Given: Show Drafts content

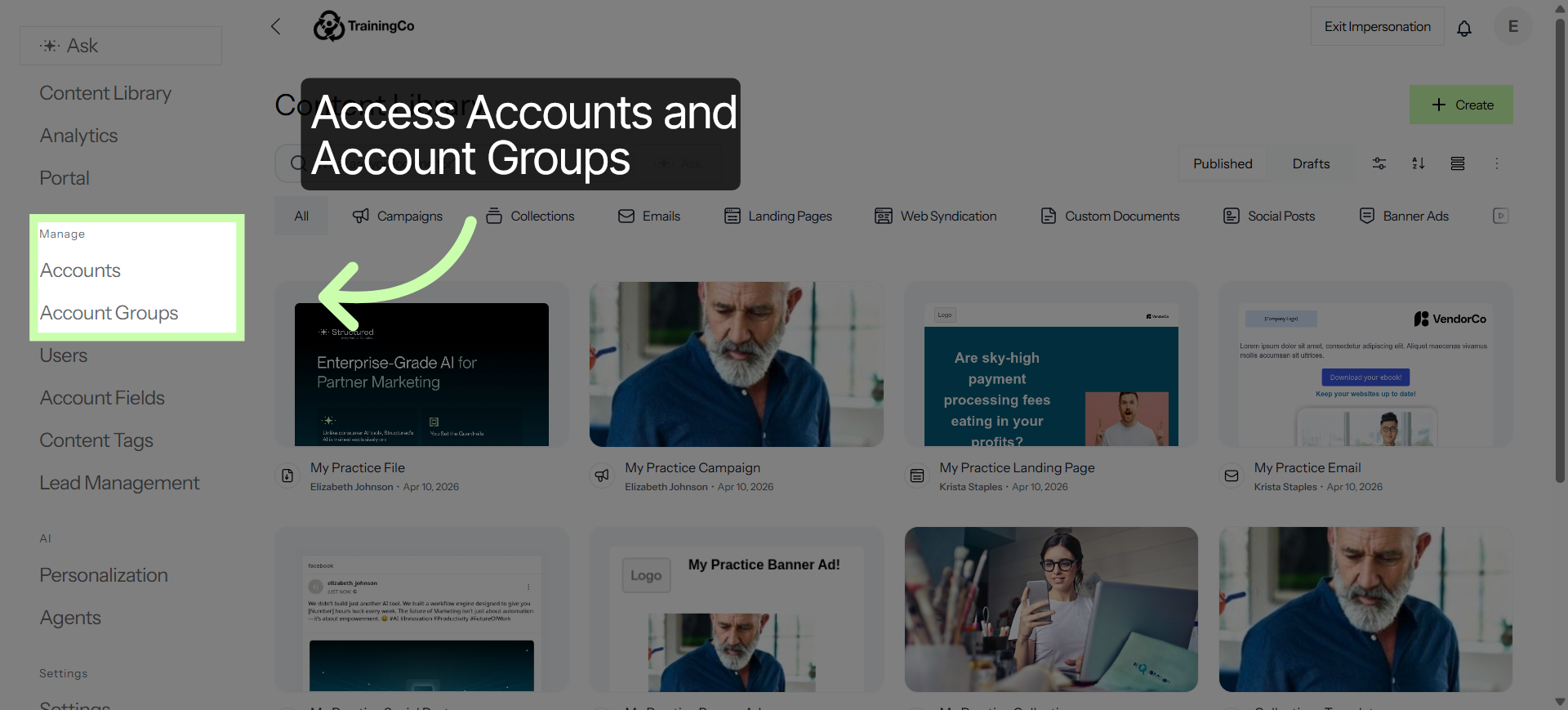Looking at the screenshot, I should tap(1311, 163).
